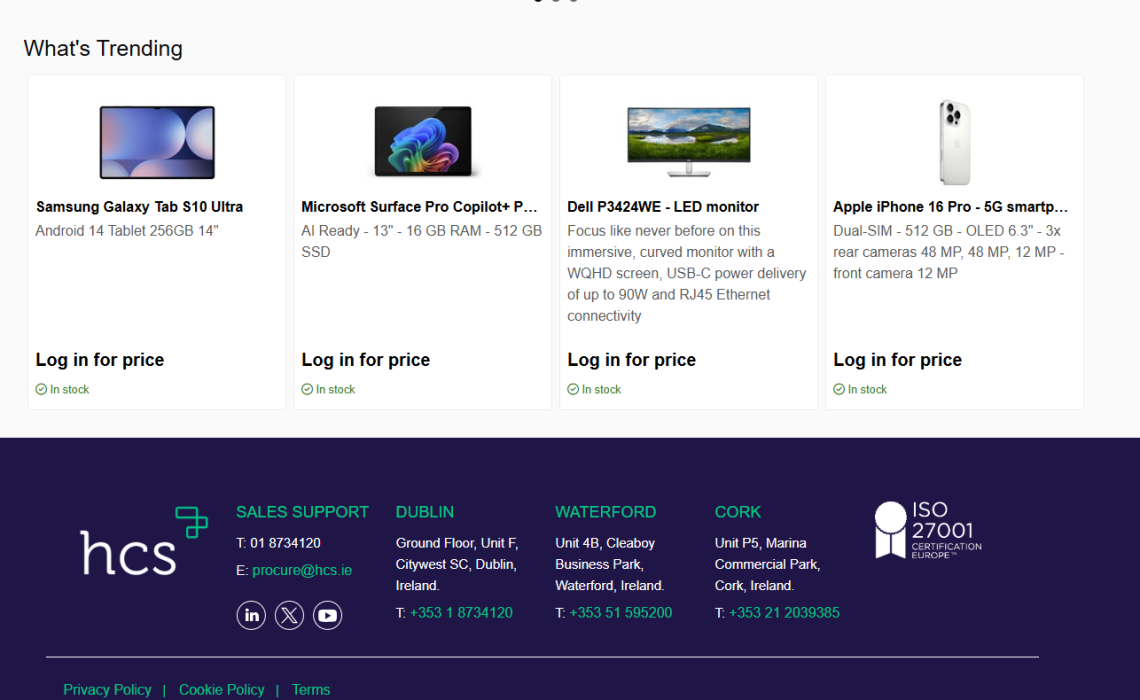Click sales phone T: 01 8734120
Viewport: 1140px width, 700px height.
[278, 543]
